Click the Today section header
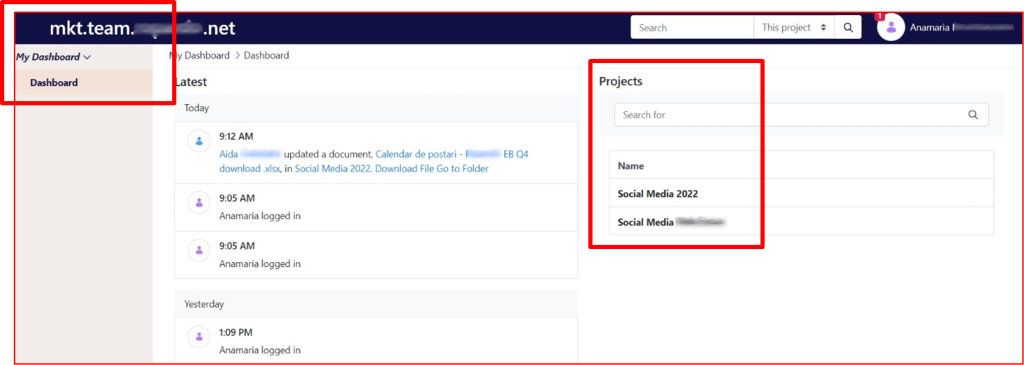Screen dimensions: 1024x365 [376, 108]
